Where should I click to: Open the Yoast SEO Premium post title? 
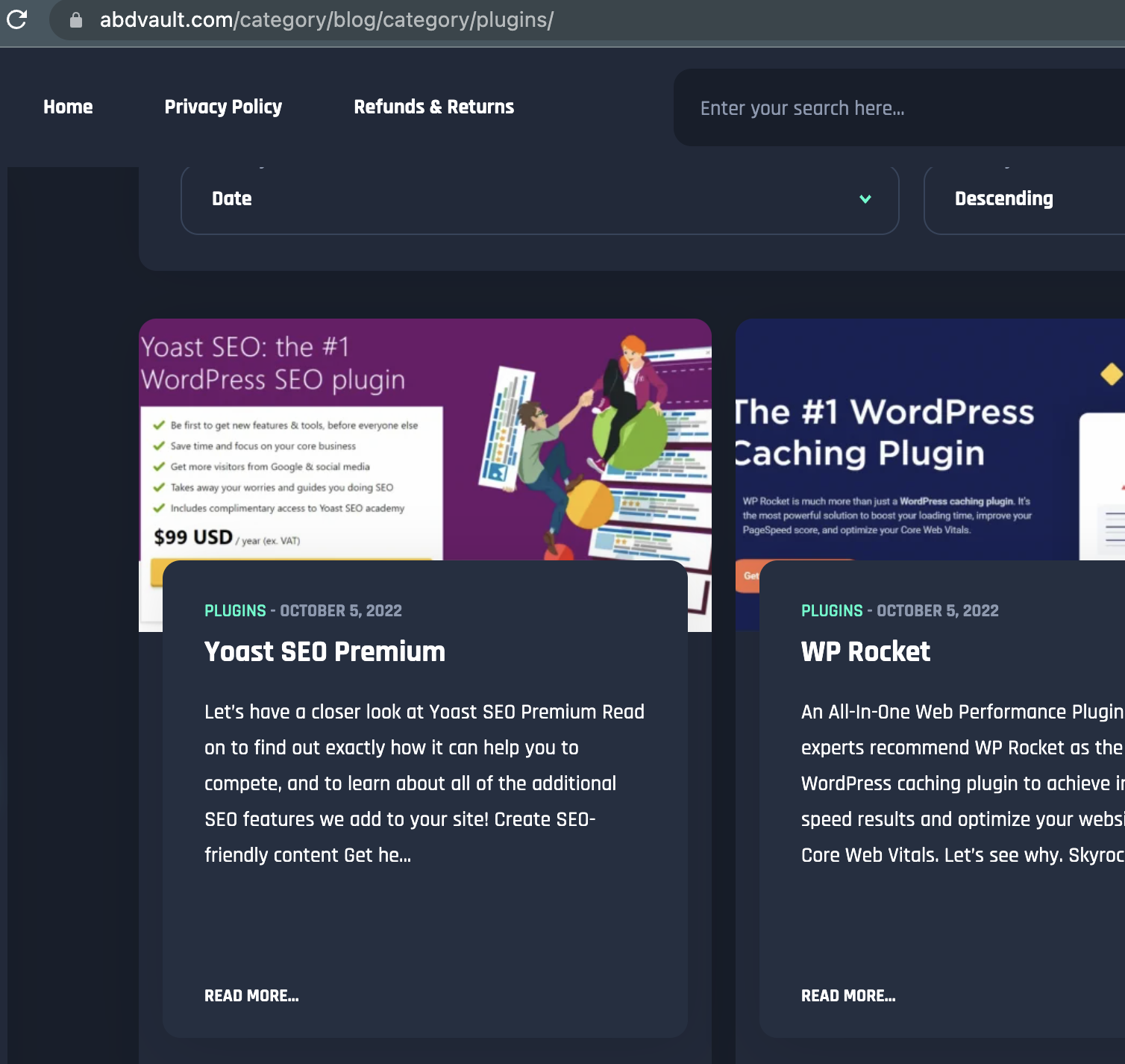tap(325, 651)
